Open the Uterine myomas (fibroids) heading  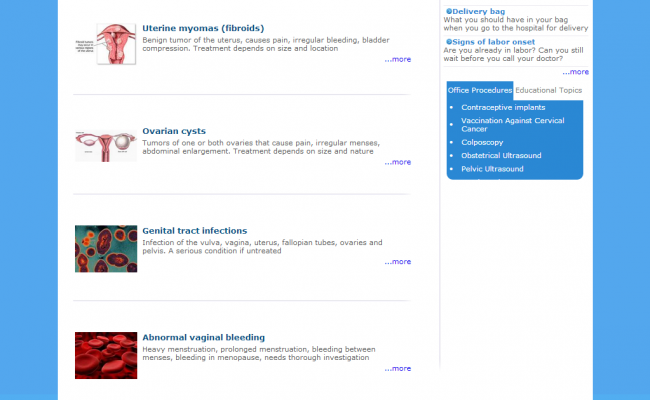(203, 28)
